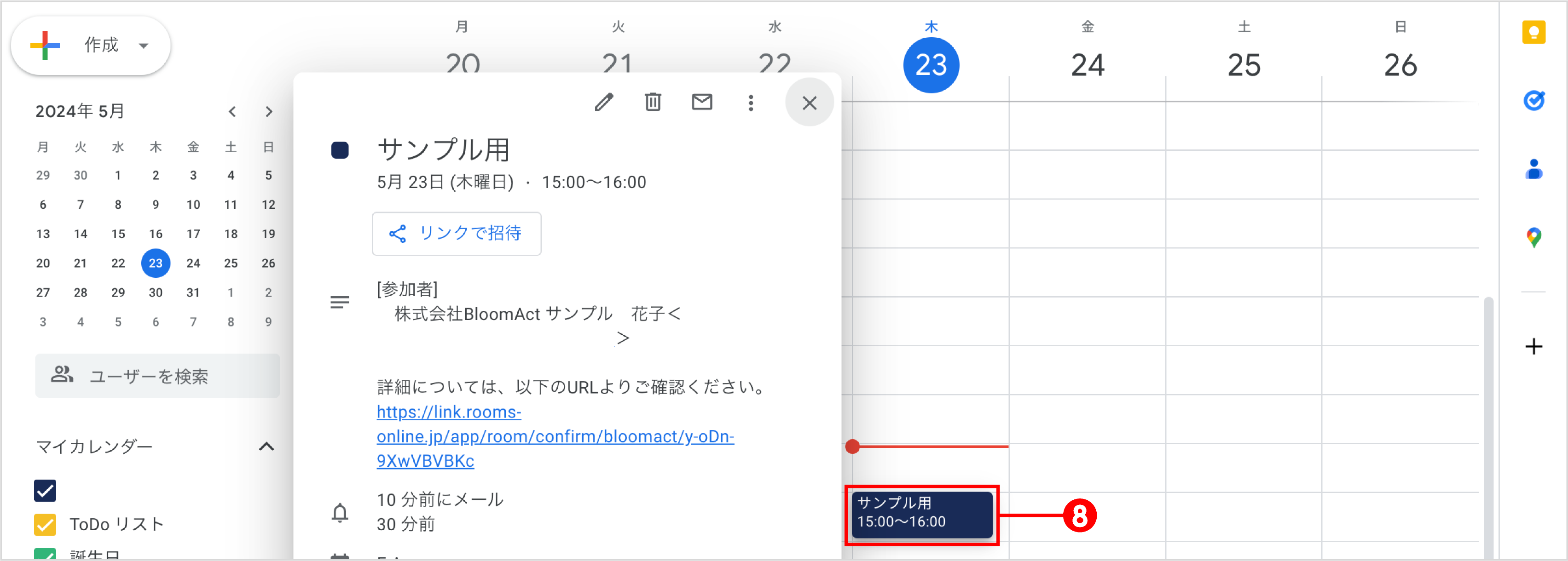Image resolution: width=1568 pixels, height=561 pixels.
Task: Click the get add-ons plus icon
Action: (x=1533, y=347)
